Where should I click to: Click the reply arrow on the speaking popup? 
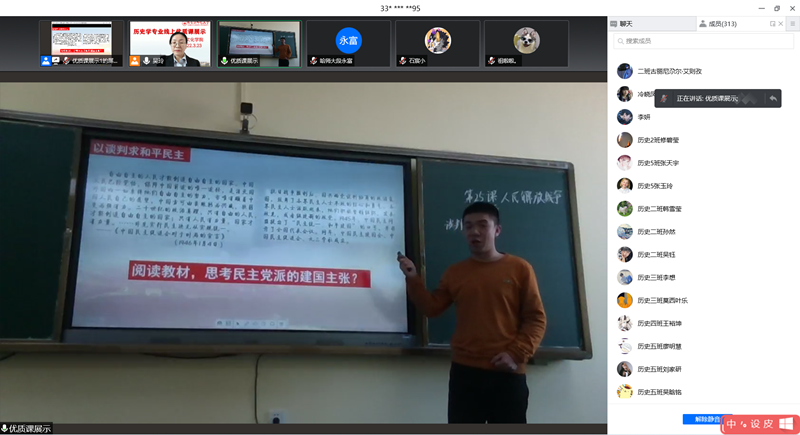coord(773,98)
